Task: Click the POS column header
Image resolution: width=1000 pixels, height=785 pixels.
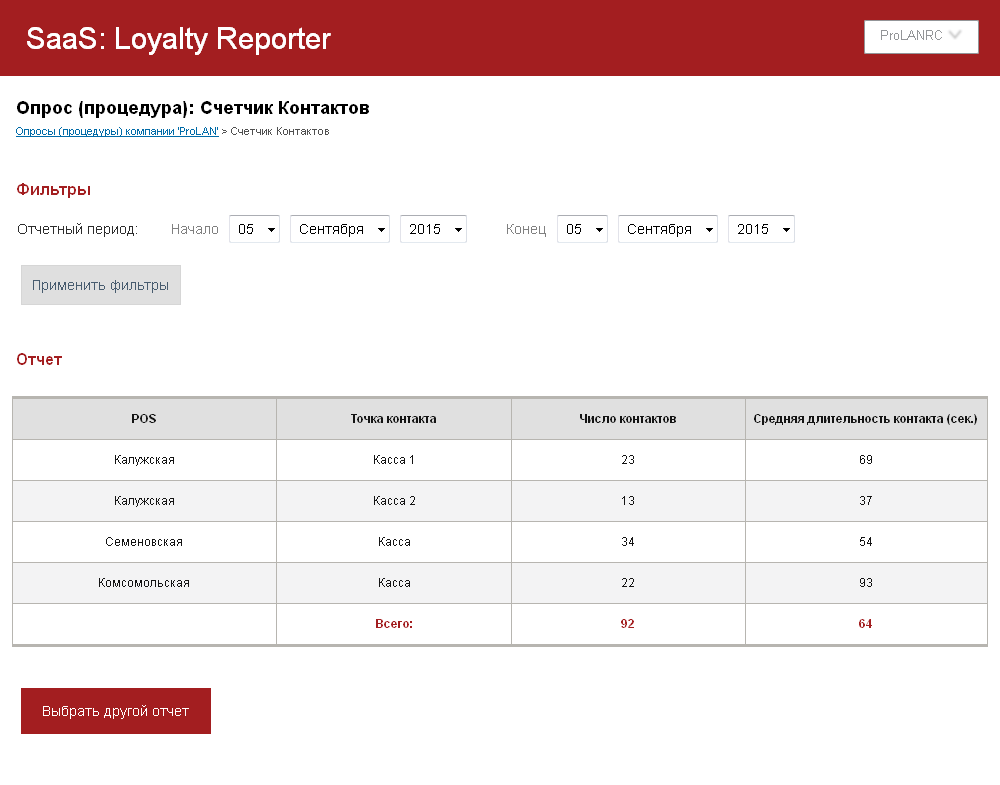Action: 144,419
